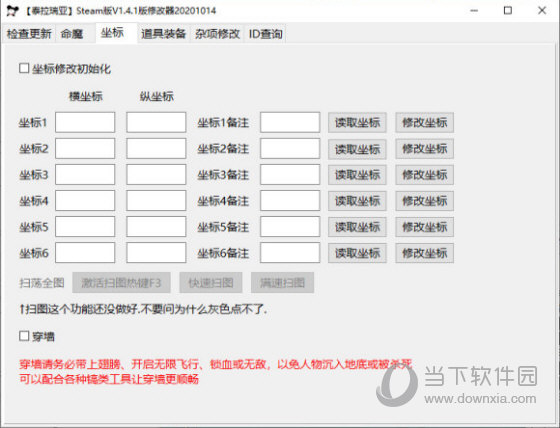Screen dimensions: 560x428
Task: Focus the 坐标5备注 text box
Action: pos(290,227)
